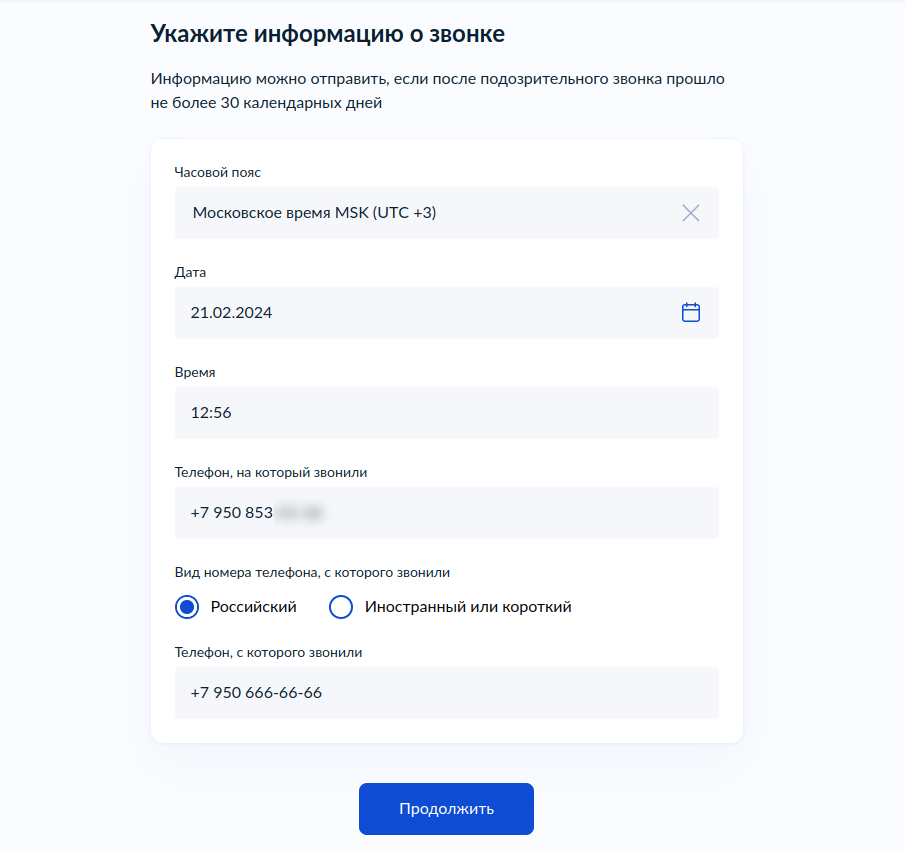Click the Иностранный или короткий option text

click(468, 607)
